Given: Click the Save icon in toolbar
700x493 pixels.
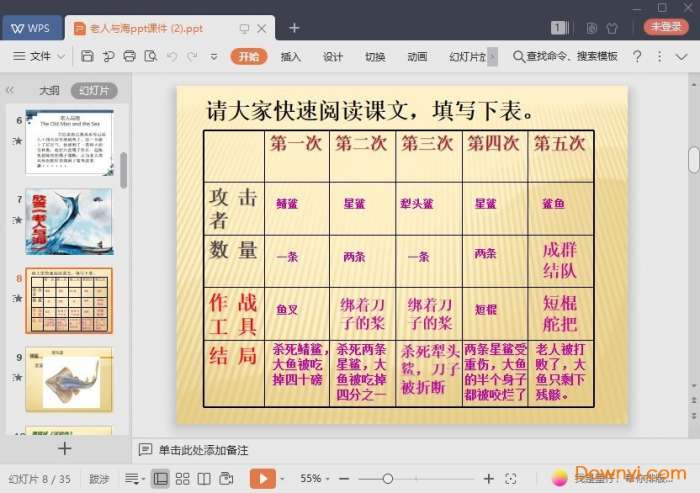Looking at the screenshot, I should tap(87, 56).
